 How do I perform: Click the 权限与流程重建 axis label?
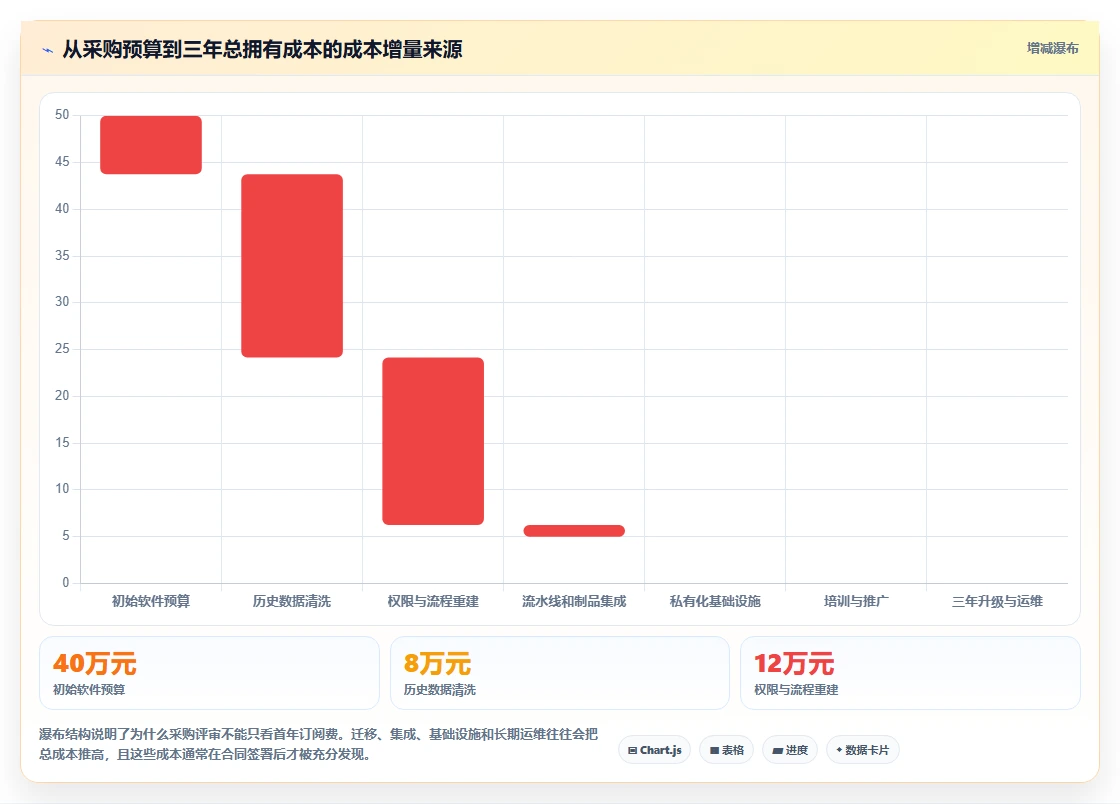coord(433,601)
